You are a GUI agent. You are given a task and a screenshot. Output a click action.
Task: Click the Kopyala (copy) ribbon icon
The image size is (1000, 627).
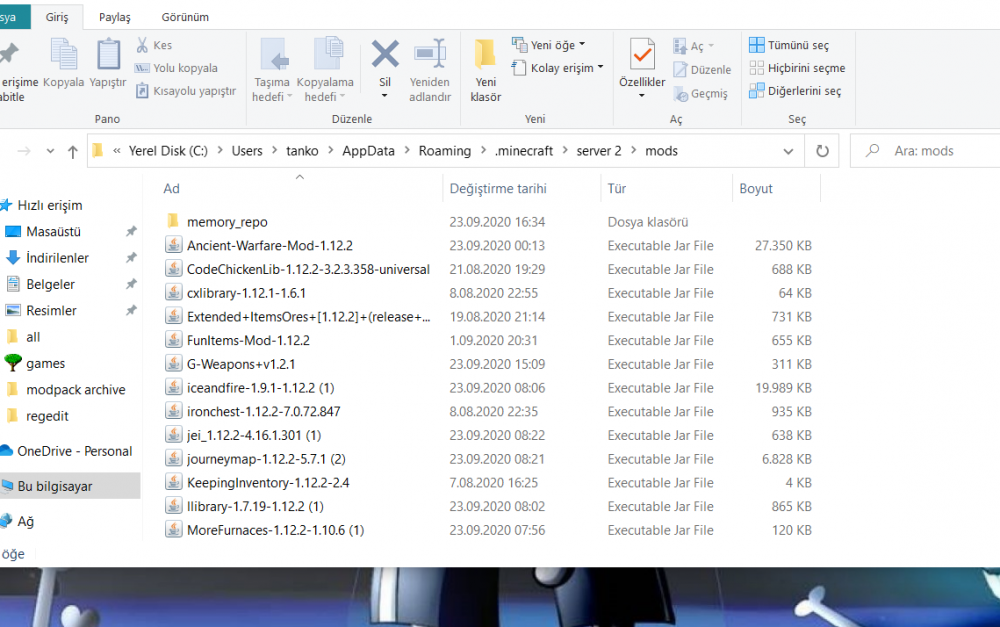coord(64,60)
